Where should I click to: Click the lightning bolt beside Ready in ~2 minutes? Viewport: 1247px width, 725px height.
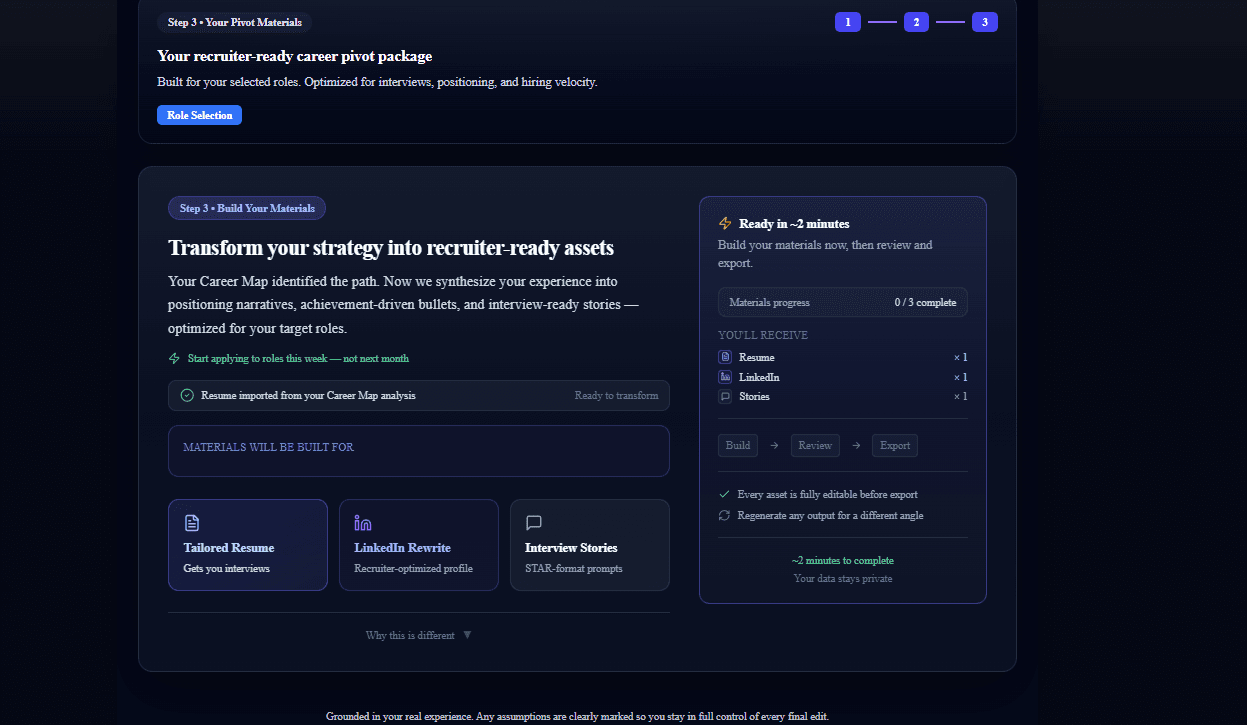(x=727, y=222)
